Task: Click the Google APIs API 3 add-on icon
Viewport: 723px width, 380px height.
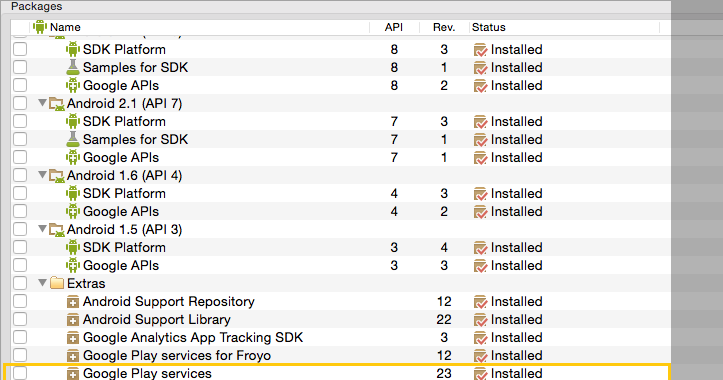Action: [72, 265]
